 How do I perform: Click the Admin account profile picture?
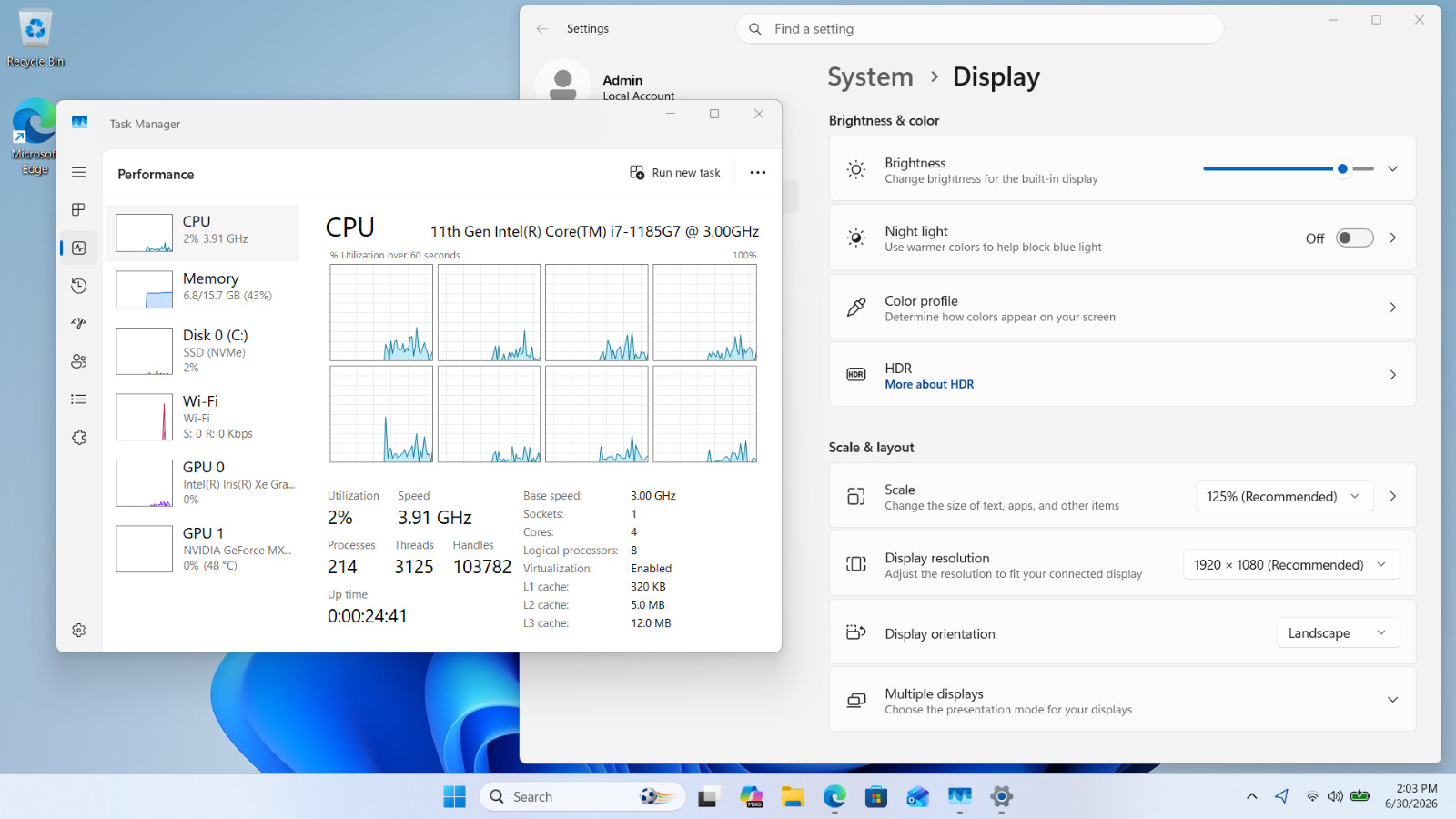pos(563,84)
